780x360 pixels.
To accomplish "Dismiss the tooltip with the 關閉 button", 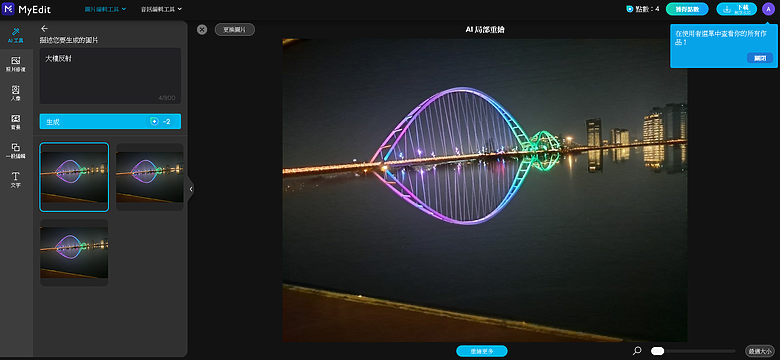I will click(x=760, y=58).
